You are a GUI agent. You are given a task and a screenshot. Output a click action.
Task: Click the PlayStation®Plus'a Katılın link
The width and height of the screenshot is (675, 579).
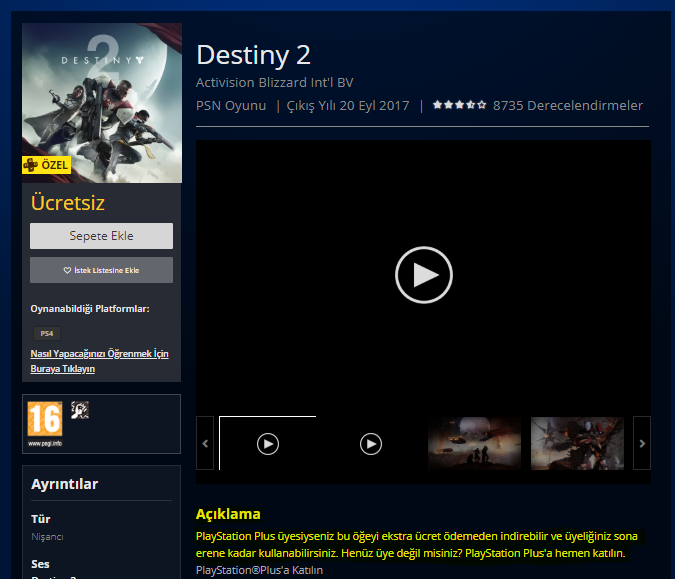click(259, 570)
